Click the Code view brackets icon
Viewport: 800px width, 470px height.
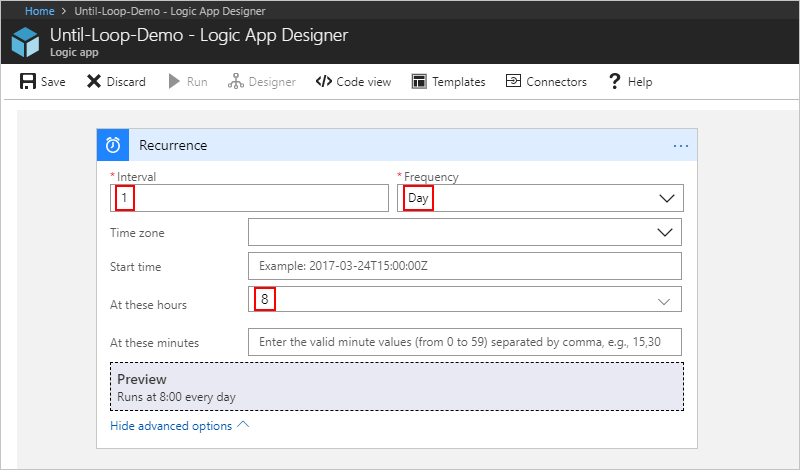(x=323, y=82)
